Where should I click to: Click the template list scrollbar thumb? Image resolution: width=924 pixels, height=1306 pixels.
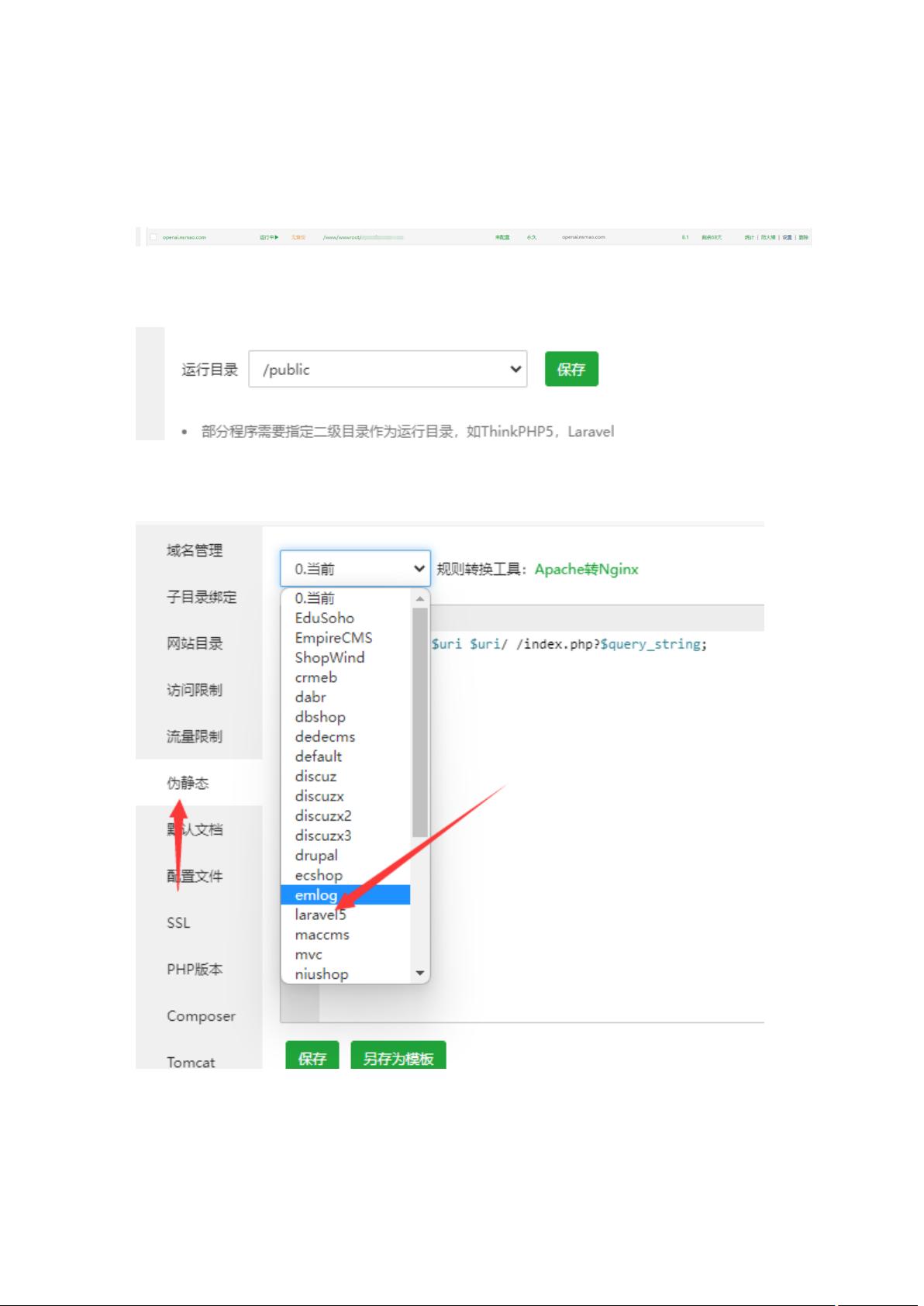(420, 722)
